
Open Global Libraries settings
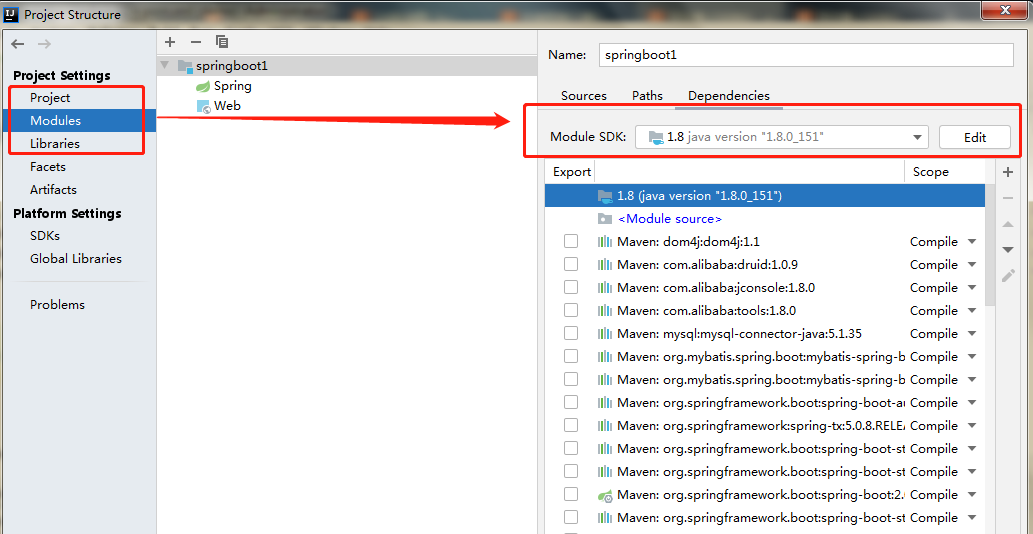(76, 259)
